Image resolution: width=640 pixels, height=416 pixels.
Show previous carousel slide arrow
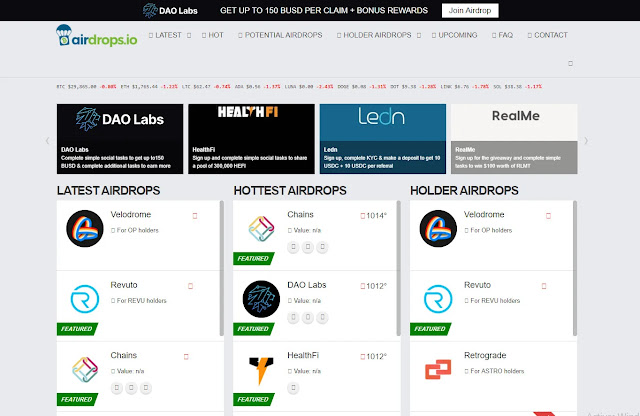pos(47,140)
